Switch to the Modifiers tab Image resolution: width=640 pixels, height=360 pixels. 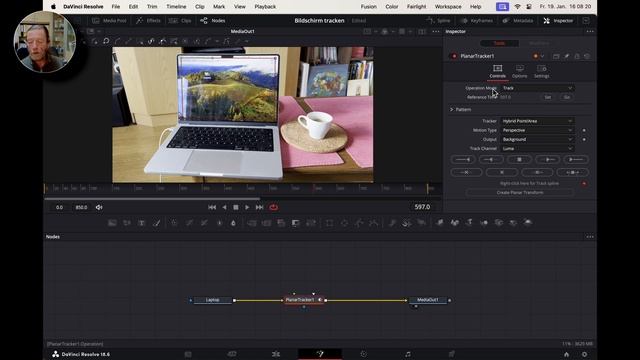539,43
